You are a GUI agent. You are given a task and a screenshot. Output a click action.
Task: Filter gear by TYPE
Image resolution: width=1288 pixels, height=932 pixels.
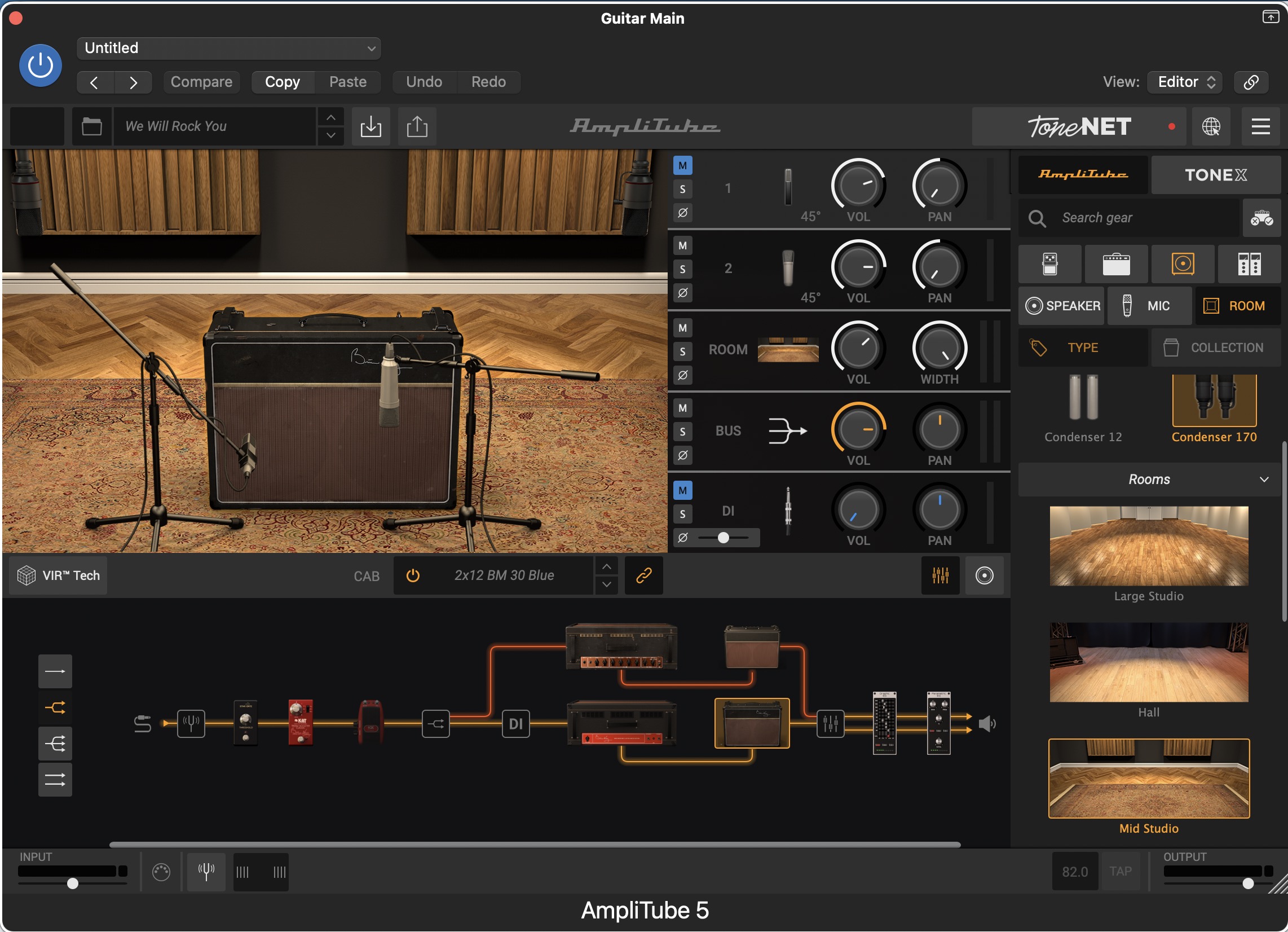[x=1082, y=348]
